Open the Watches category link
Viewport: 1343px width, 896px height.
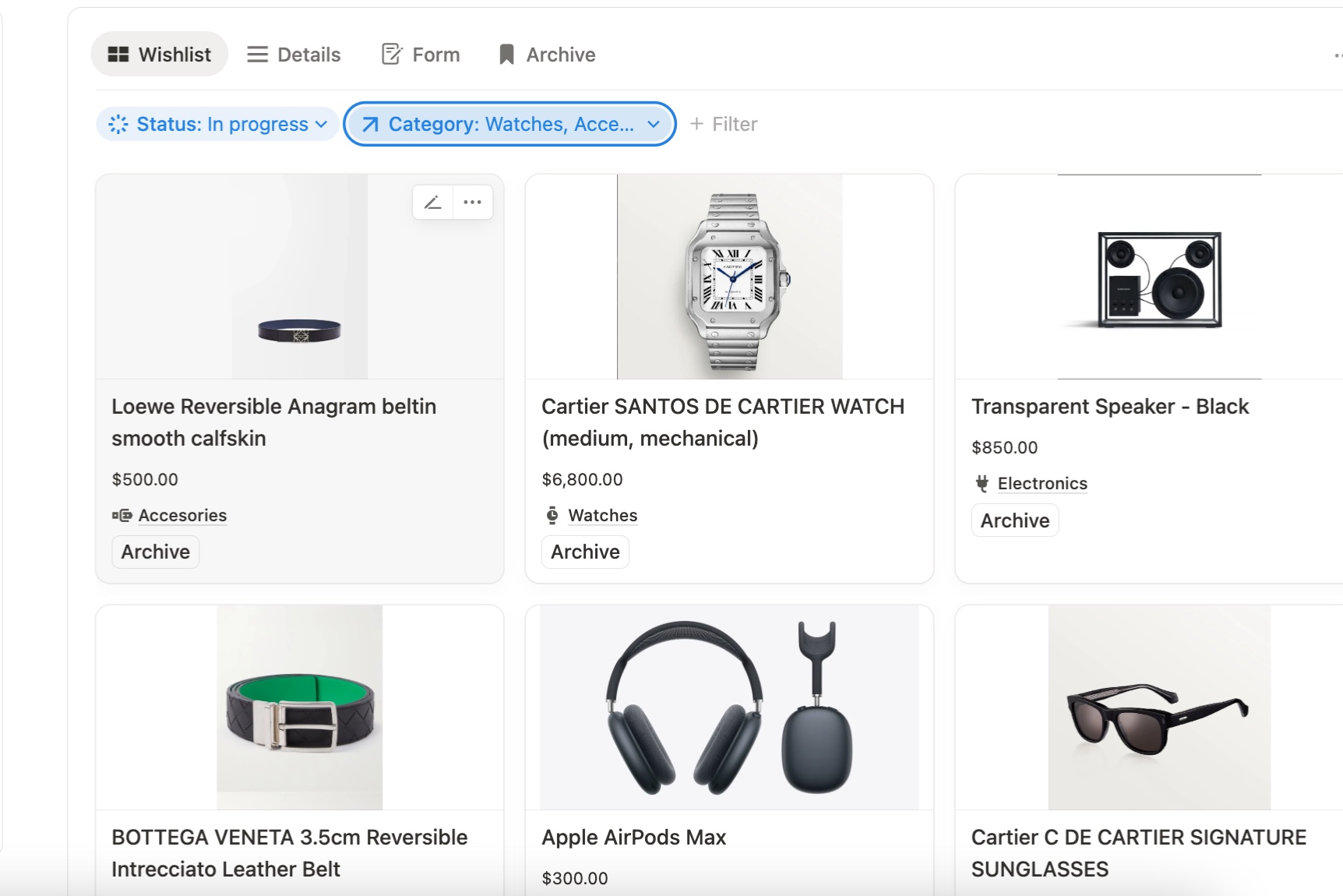[x=602, y=515]
